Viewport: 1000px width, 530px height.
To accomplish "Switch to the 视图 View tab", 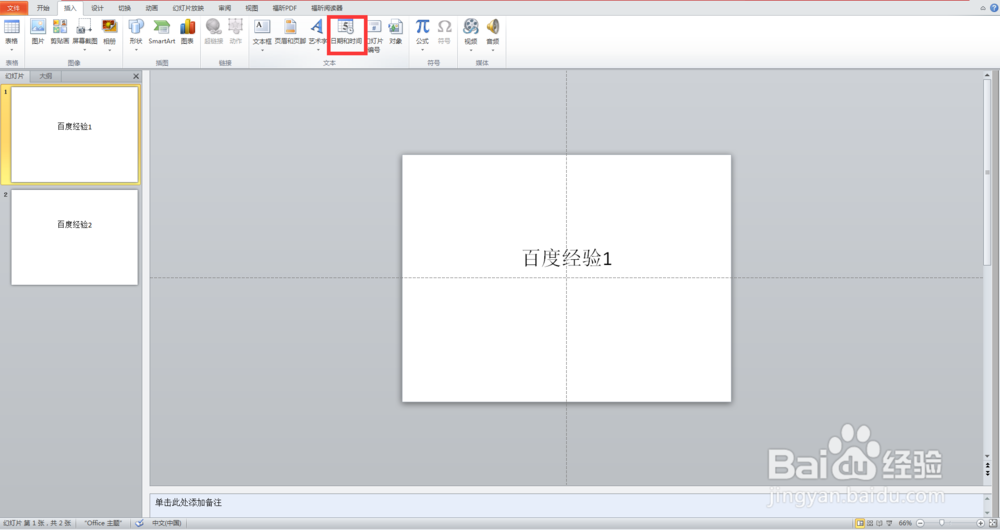I will [x=252, y=8].
